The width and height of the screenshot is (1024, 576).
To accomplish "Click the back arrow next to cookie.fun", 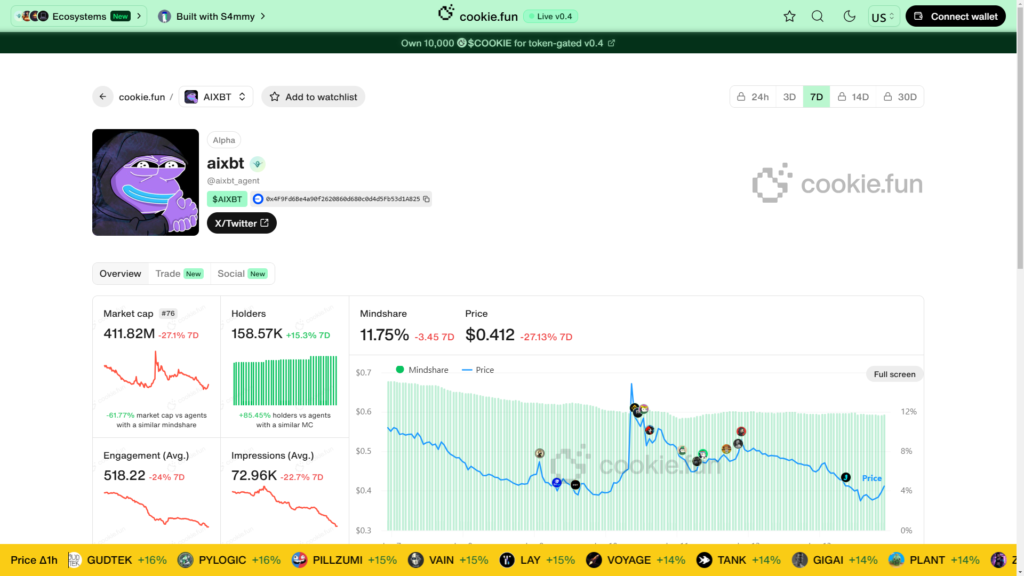I will point(102,96).
